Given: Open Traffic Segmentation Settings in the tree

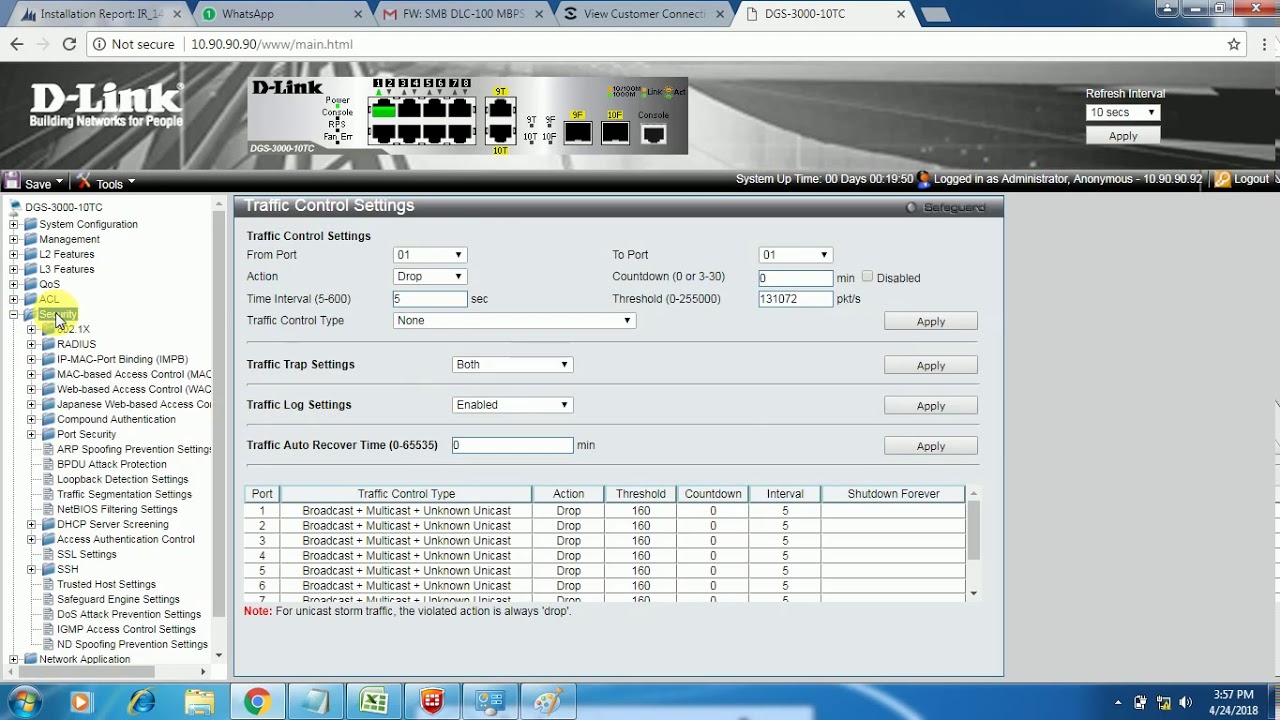Looking at the screenshot, I should (x=124, y=494).
